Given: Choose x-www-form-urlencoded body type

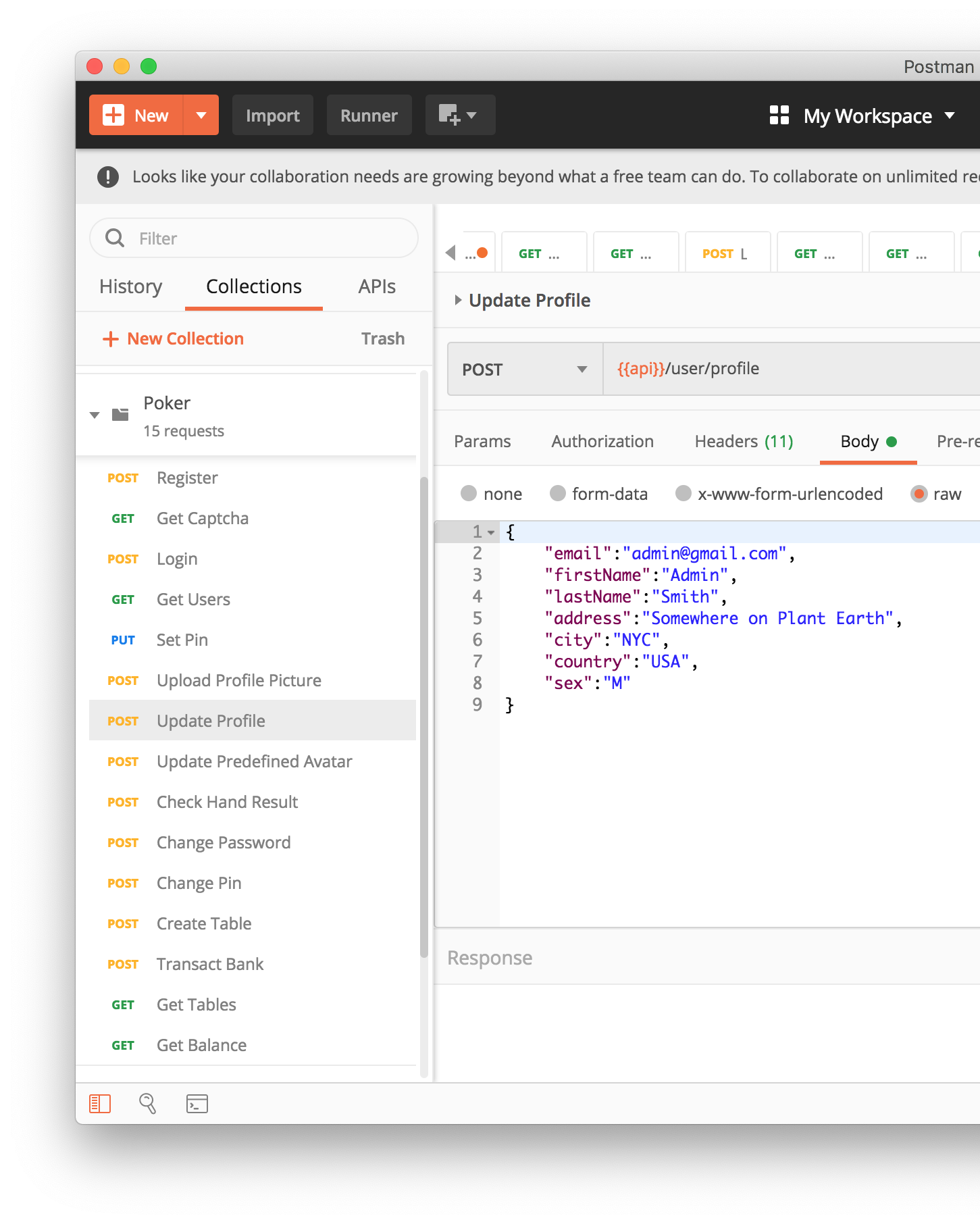Looking at the screenshot, I should pyautogui.click(x=683, y=494).
